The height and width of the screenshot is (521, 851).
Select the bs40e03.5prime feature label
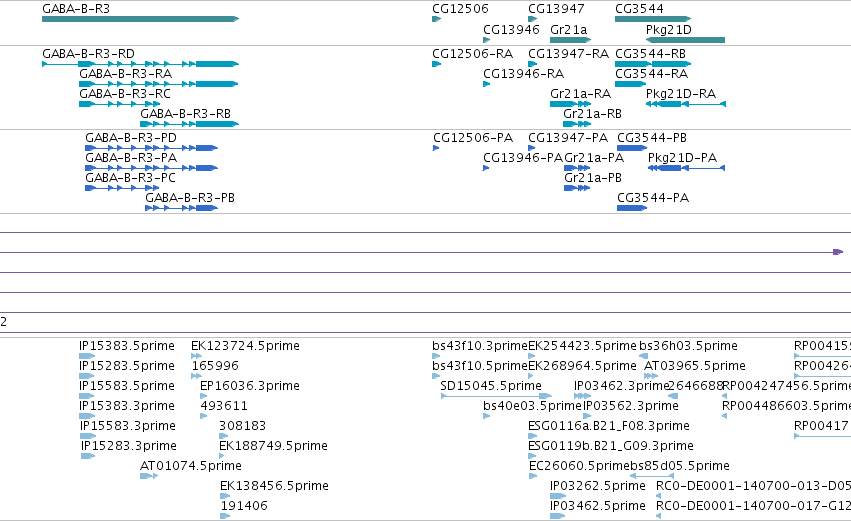(x=532, y=406)
